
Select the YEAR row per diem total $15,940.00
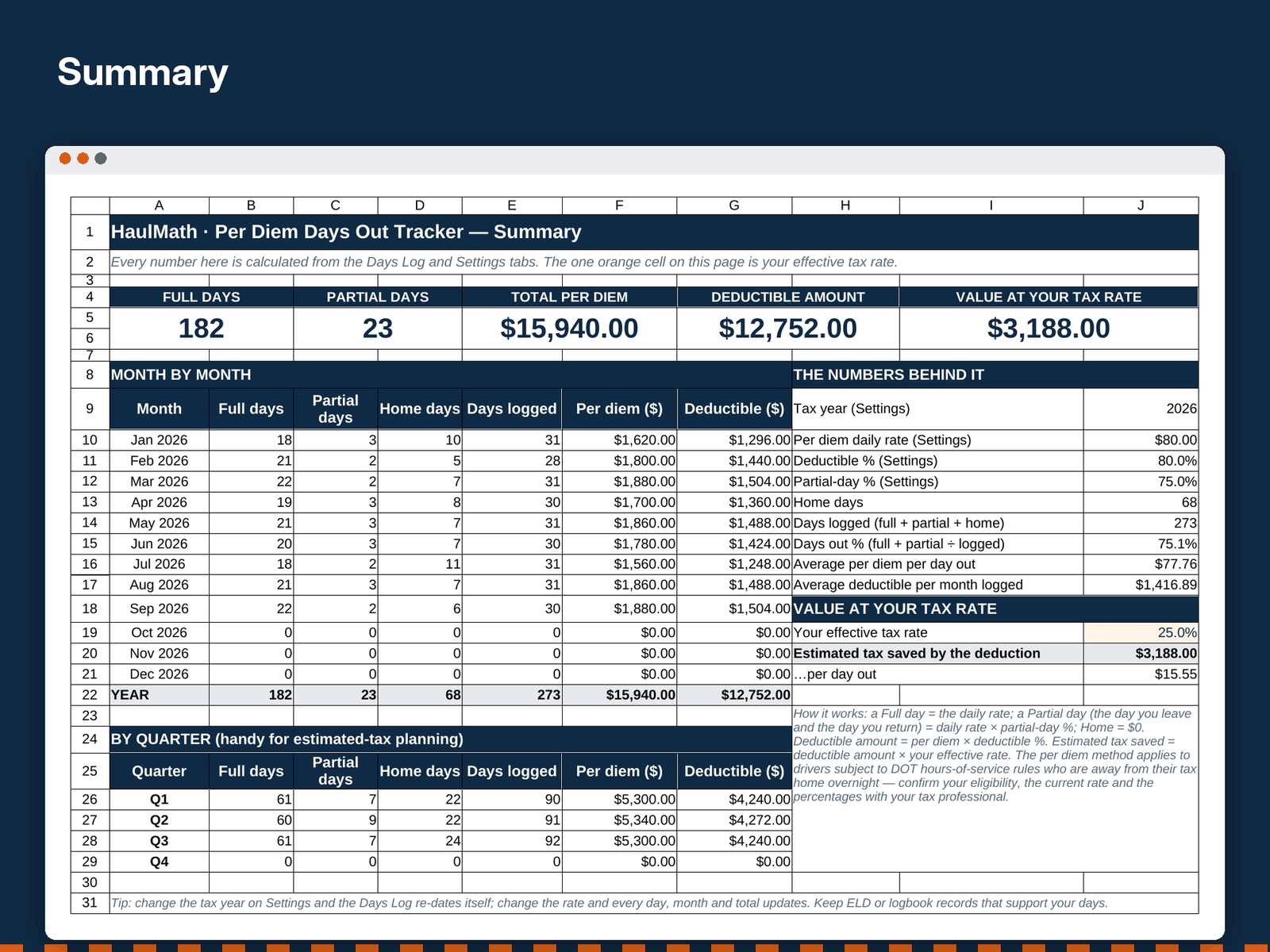click(619, 695)
